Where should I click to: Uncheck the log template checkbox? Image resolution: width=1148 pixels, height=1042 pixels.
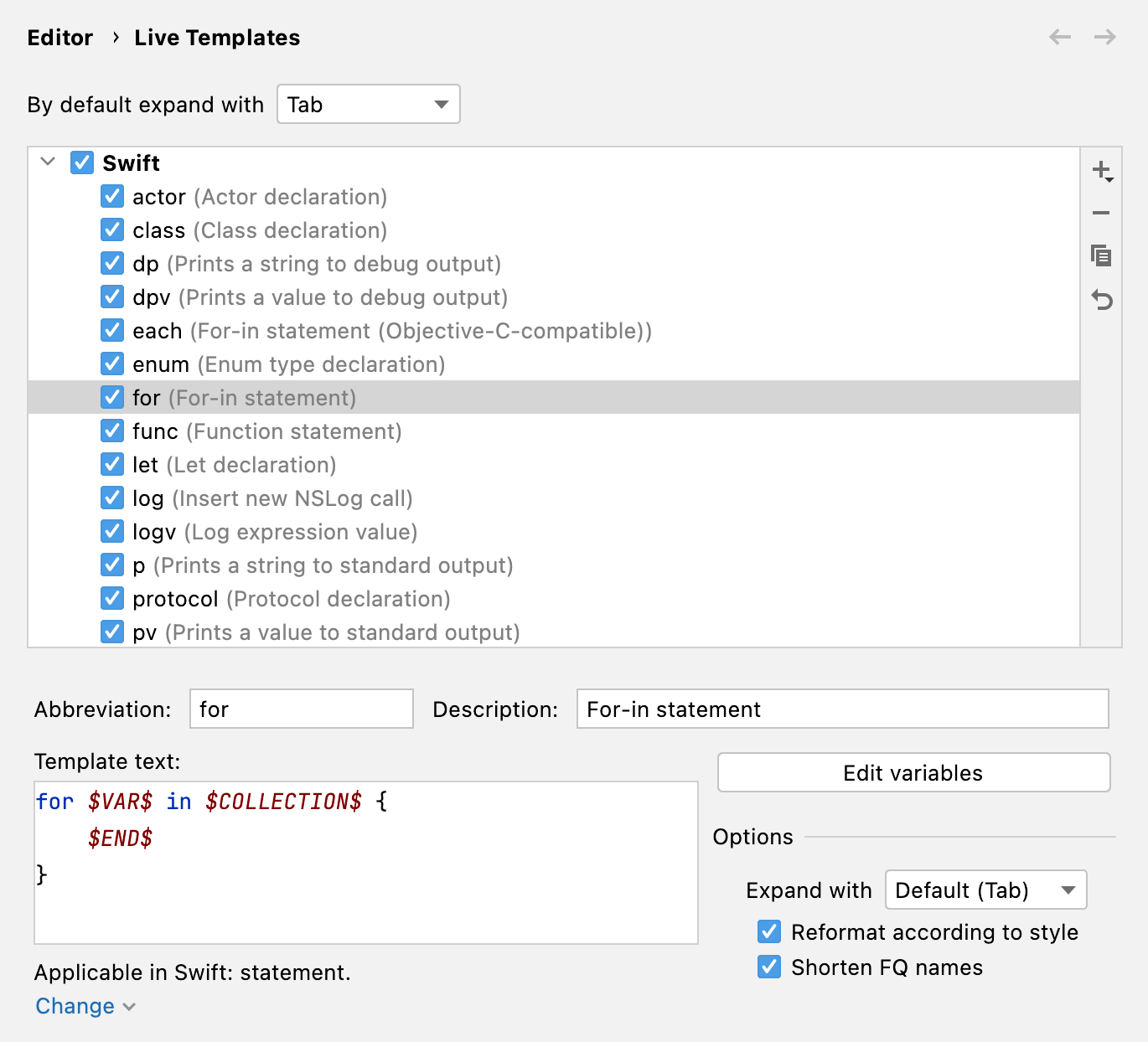pyautogui.click(x=112, y=498)
